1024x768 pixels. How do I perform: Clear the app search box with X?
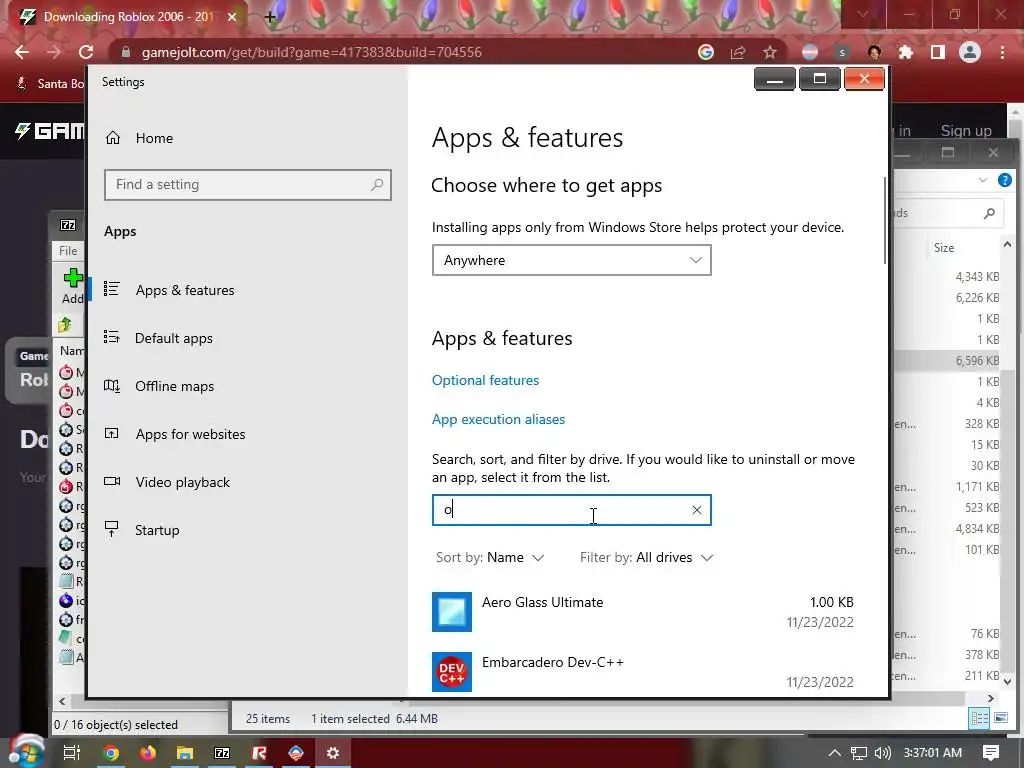click(x=697, y=510)
